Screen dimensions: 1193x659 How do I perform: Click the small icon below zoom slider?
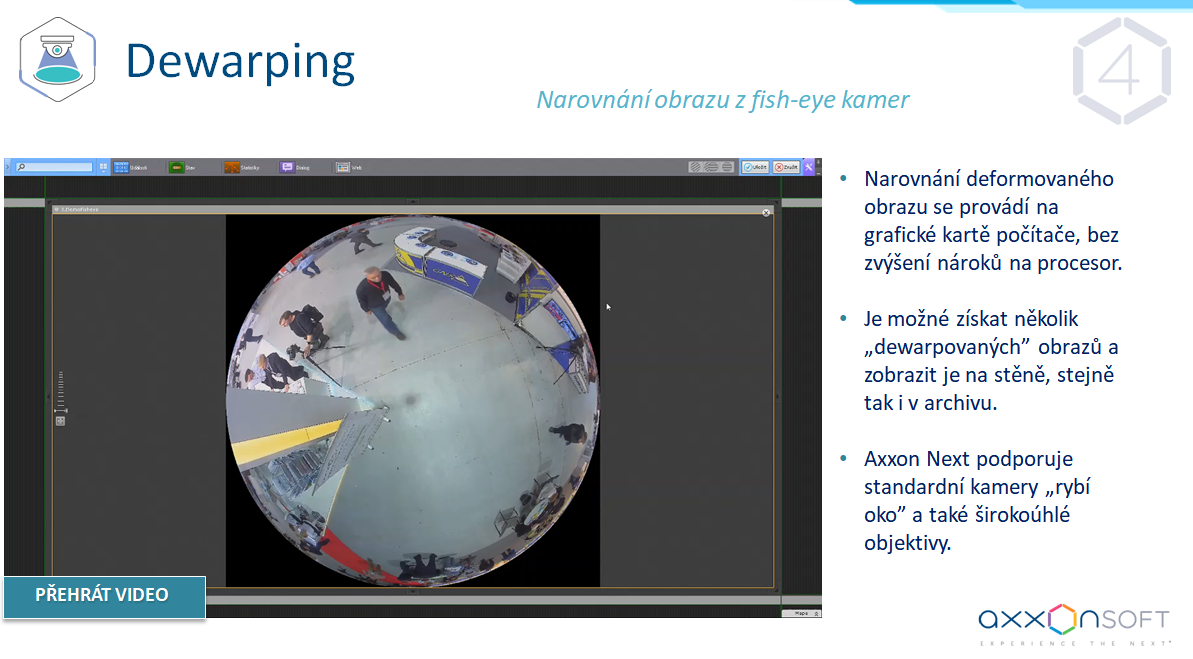tap(61, 421)
